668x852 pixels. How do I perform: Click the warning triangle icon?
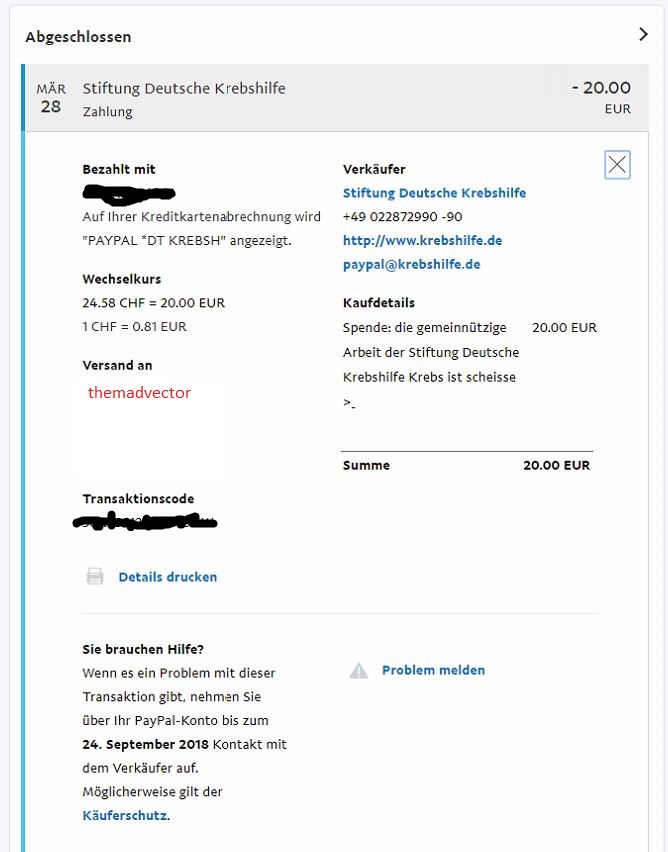coord(359,671)
